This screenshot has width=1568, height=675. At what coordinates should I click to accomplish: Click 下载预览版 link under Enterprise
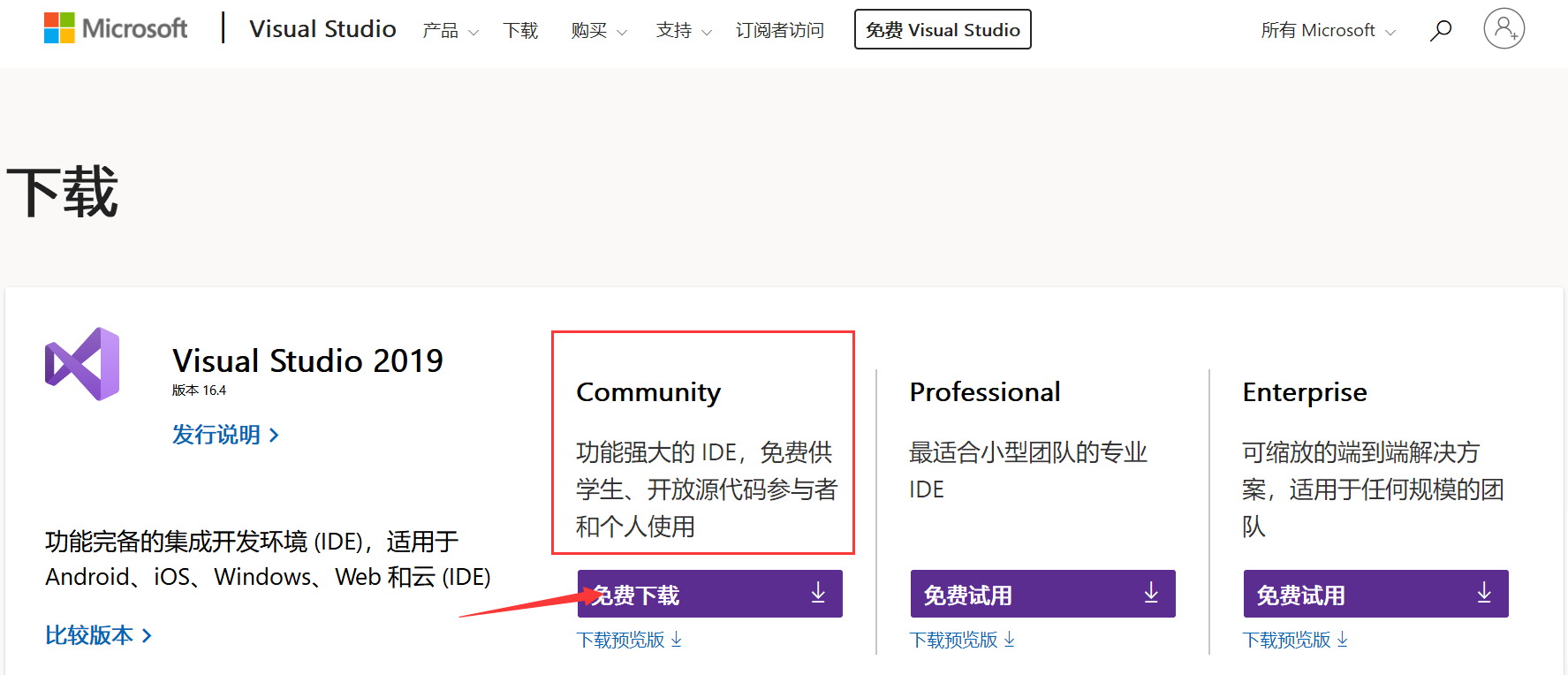(1296, 640)
